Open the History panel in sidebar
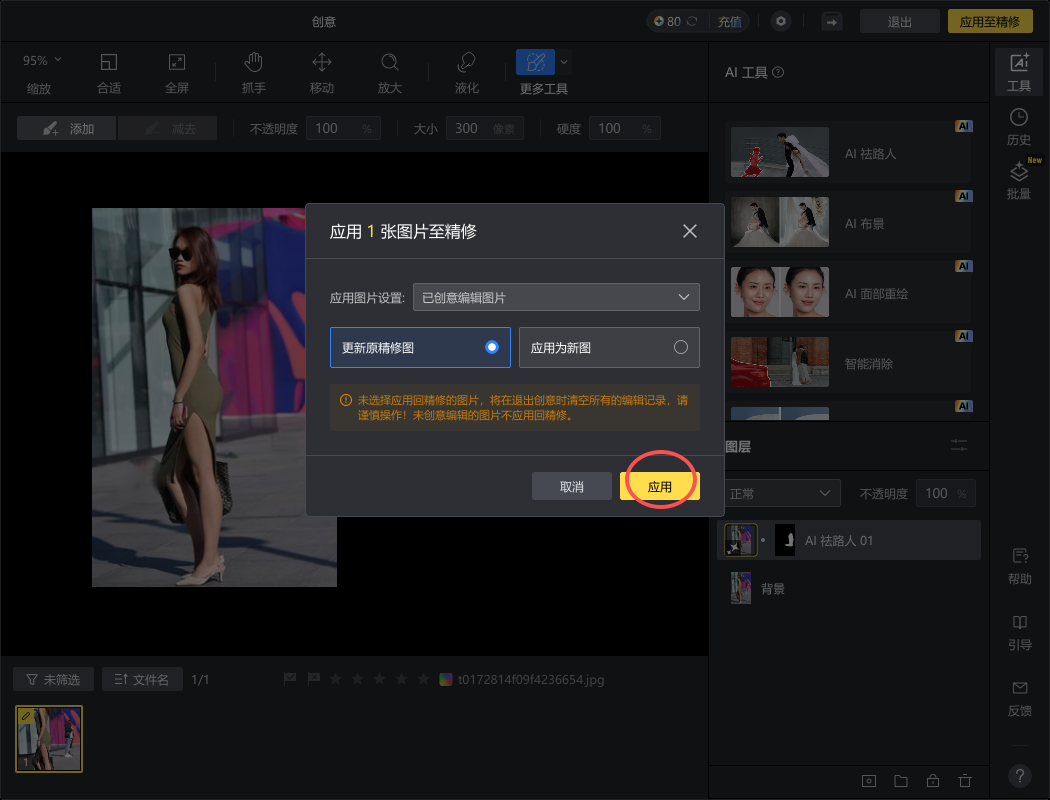 point(1018,126)
